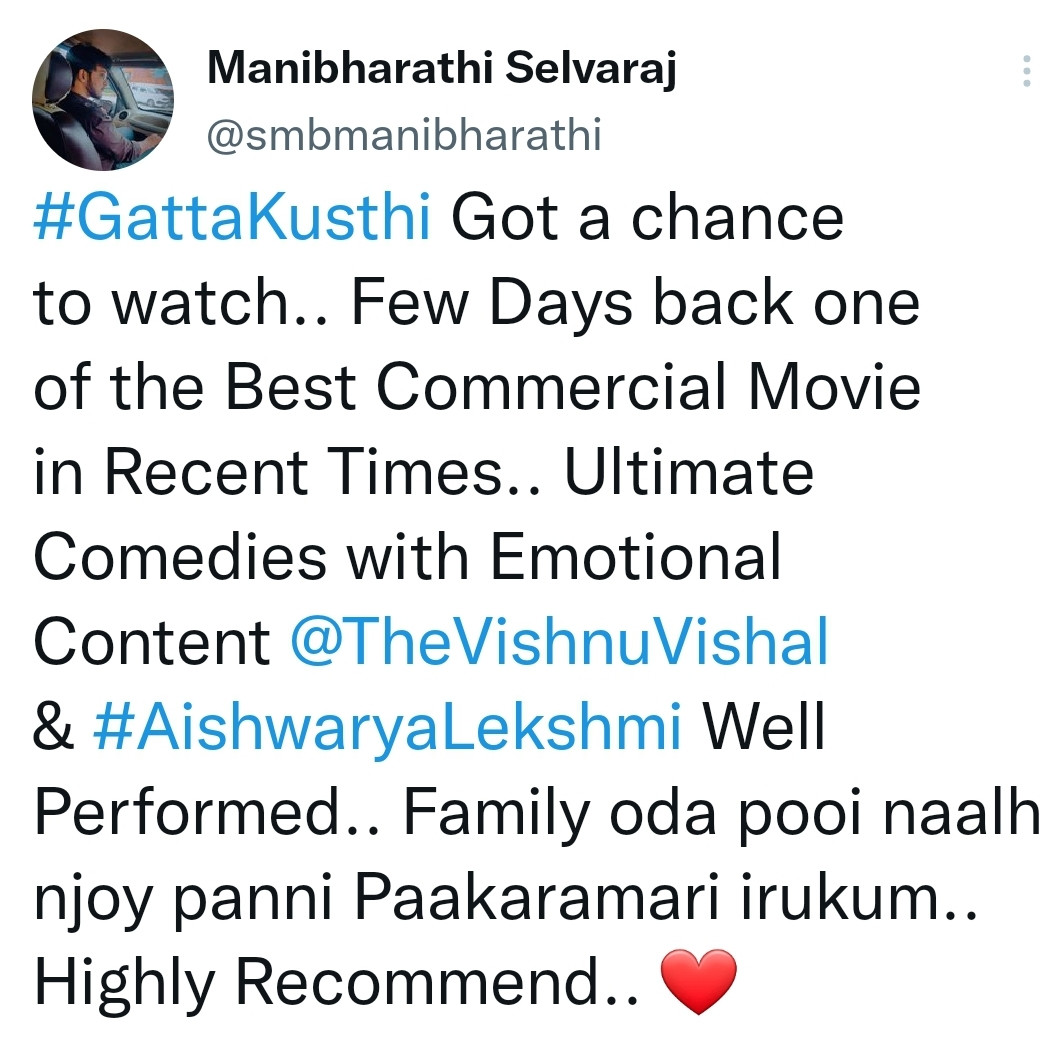Open the tweet's three-dot more options menu
Image resolution: width=1063 pixels, height=1062 pixels.
1026,72
